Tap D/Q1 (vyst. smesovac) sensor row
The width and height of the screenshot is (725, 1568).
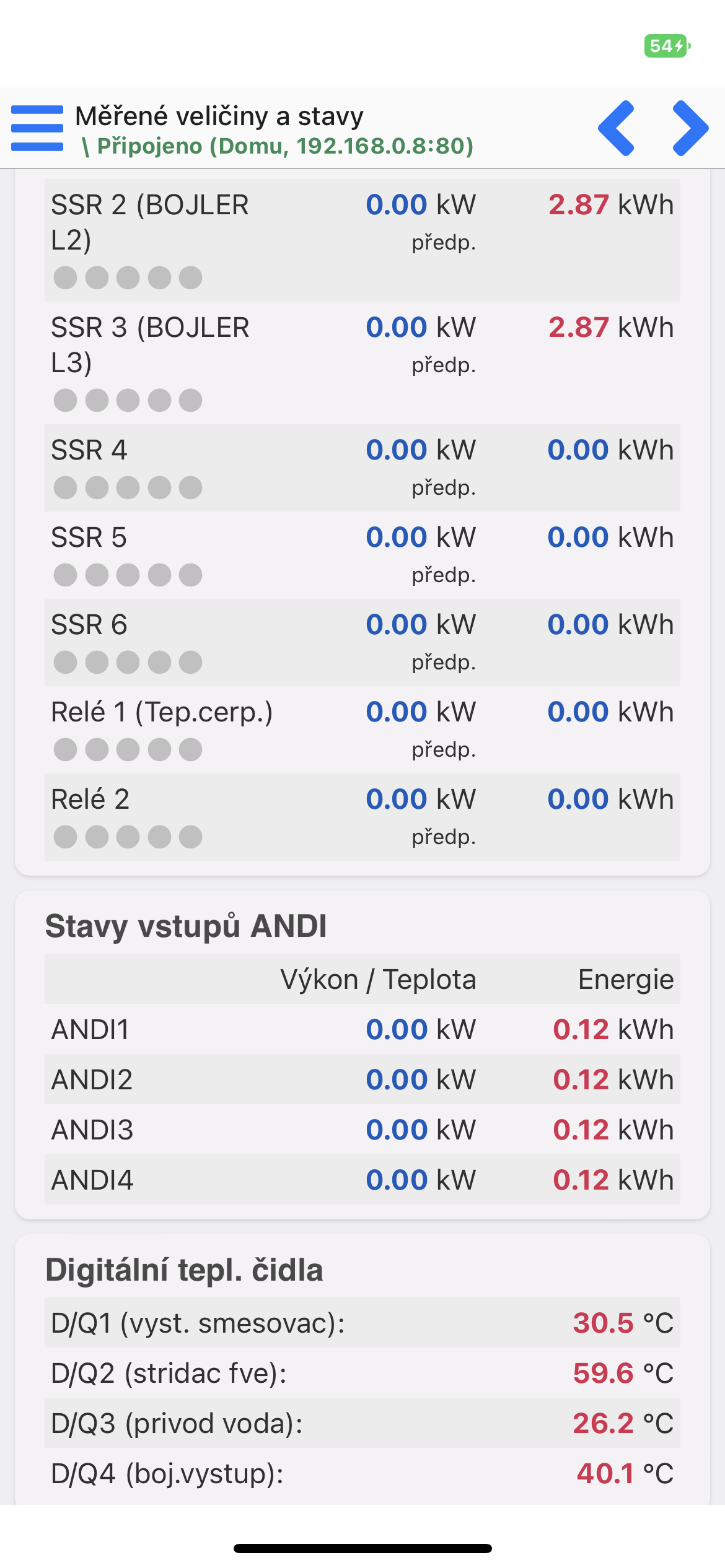tap(362, 1323)
